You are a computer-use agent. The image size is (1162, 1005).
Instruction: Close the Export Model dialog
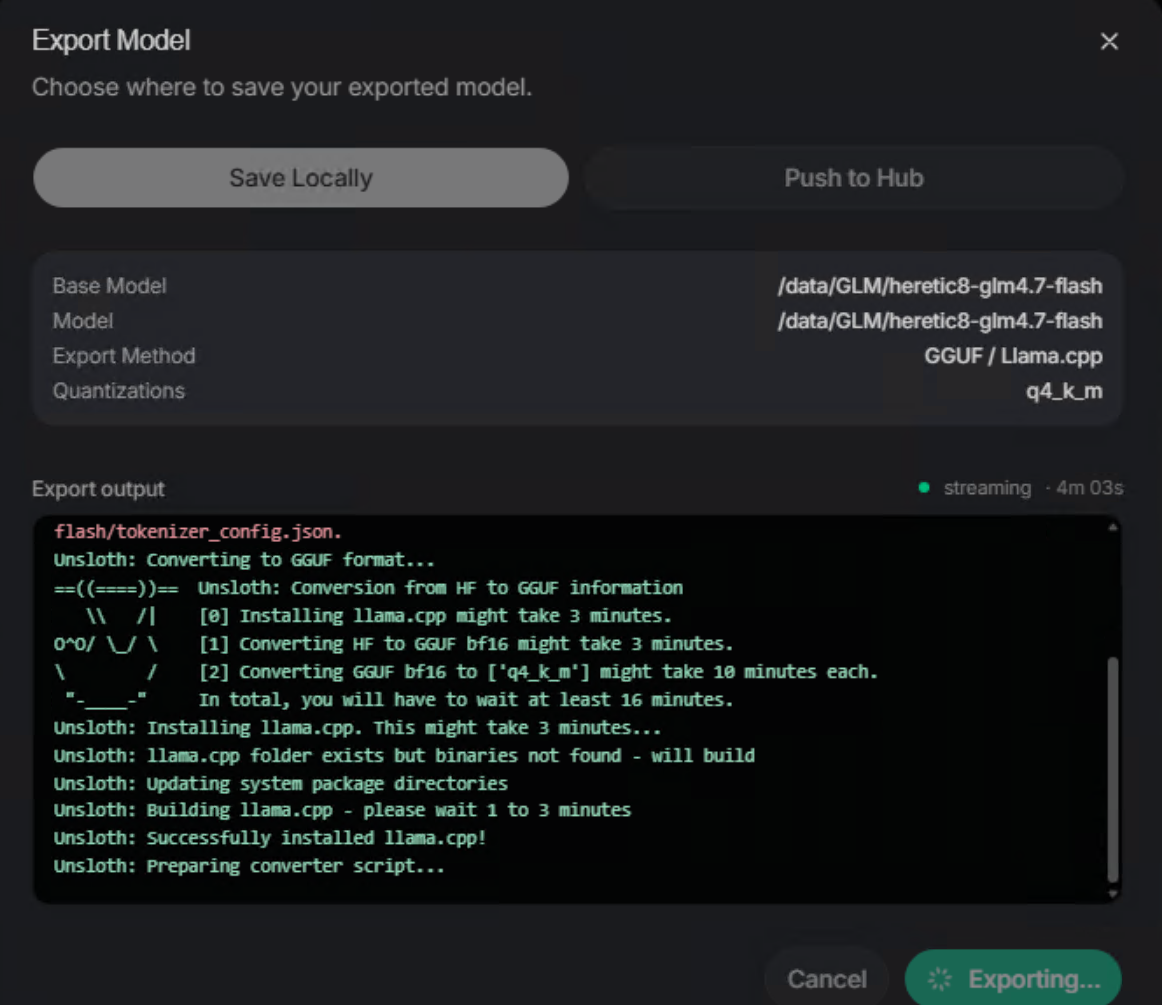coord(1109,41)
